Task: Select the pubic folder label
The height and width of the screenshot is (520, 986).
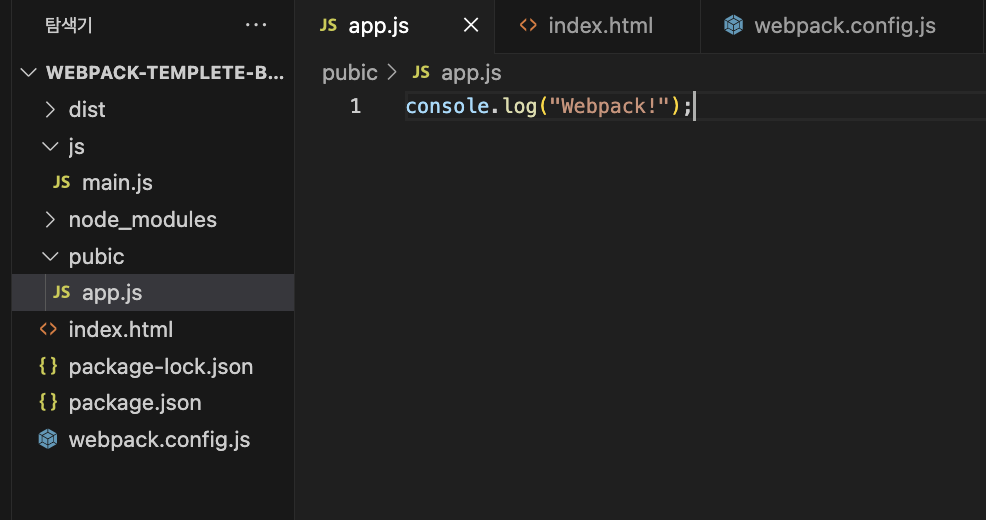Action: pos(96,257)
